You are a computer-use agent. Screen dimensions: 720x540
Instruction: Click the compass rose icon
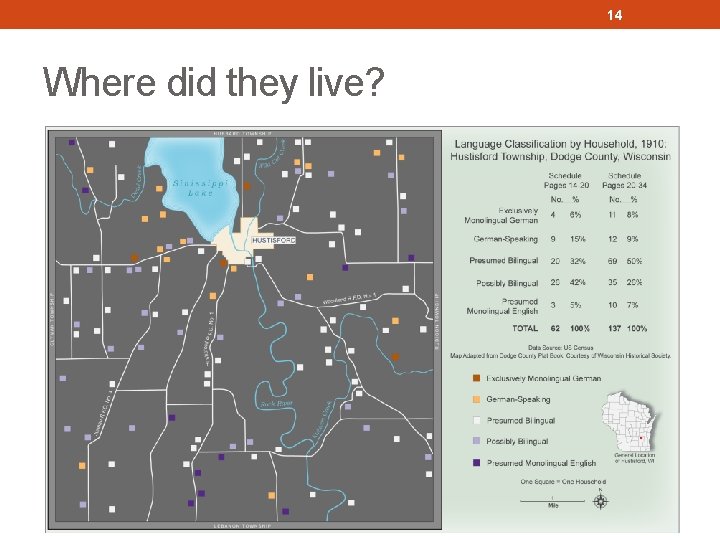(x=601, y=501)
